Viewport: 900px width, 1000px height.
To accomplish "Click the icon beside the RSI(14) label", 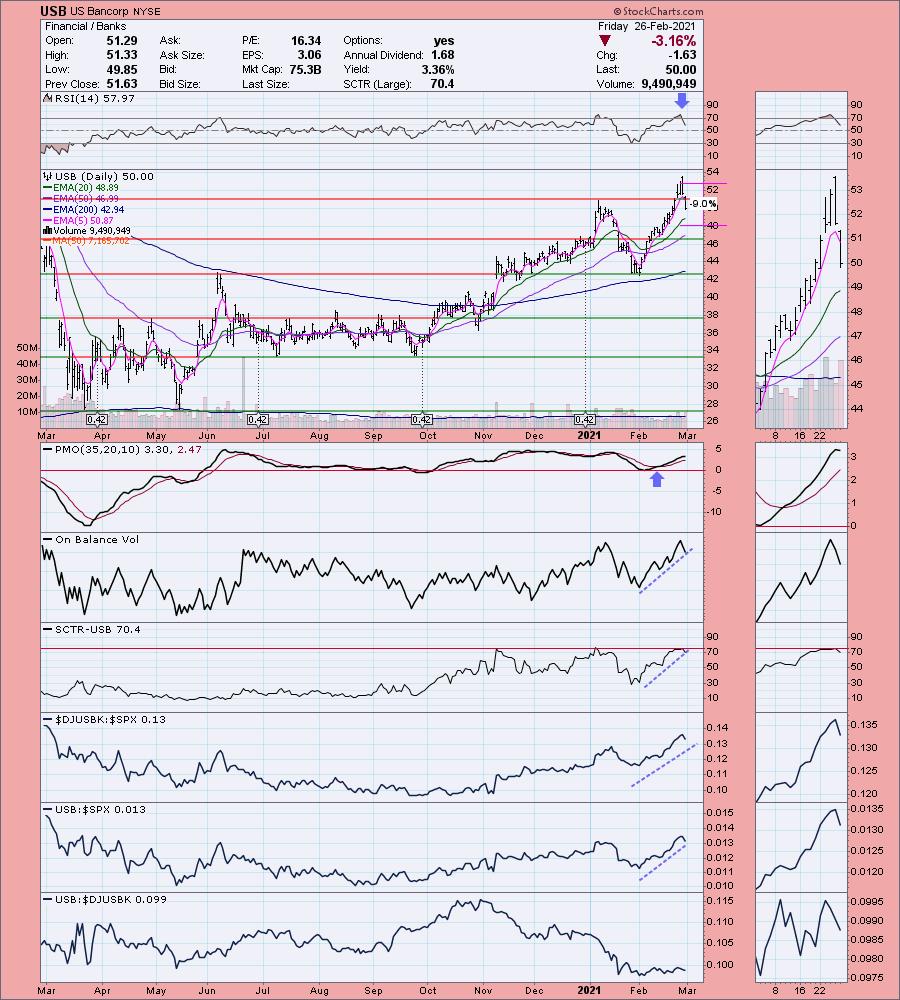I will point(48,98).
